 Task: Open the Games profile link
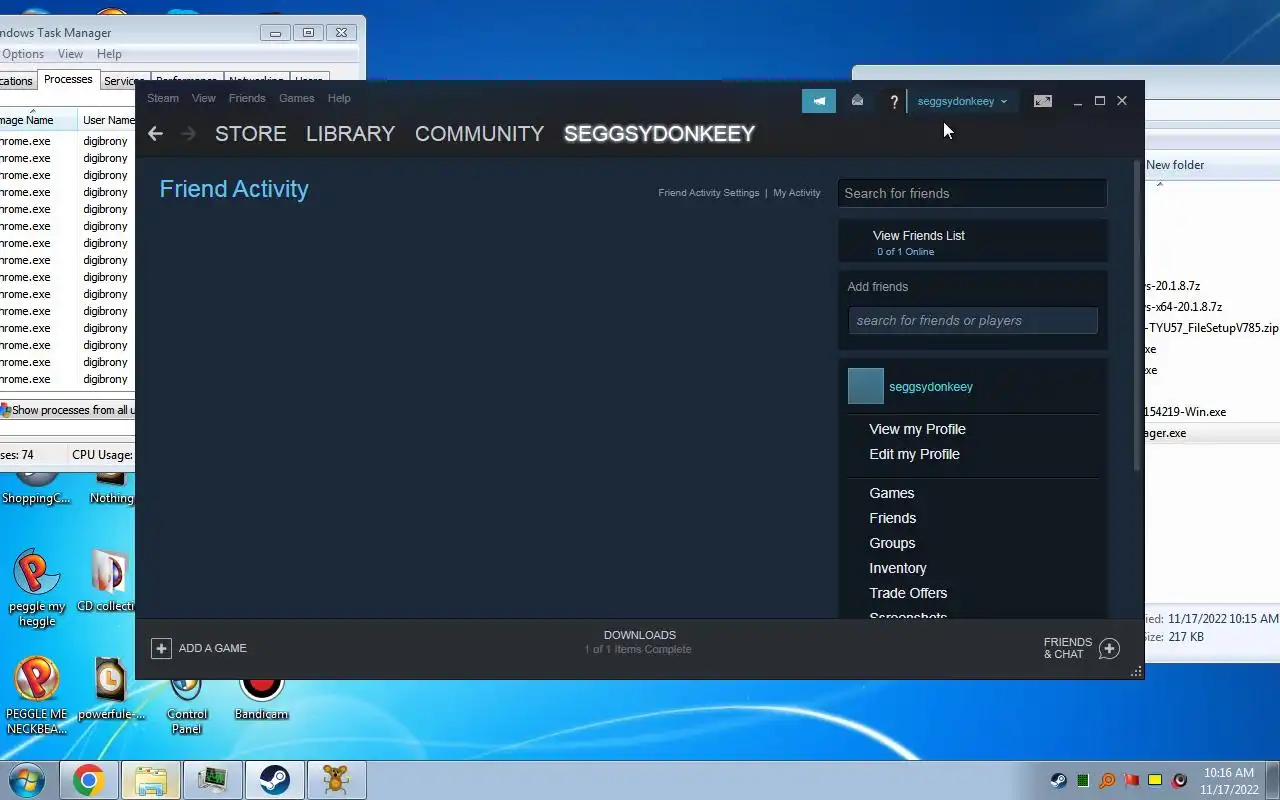click(x=892, y=493)
